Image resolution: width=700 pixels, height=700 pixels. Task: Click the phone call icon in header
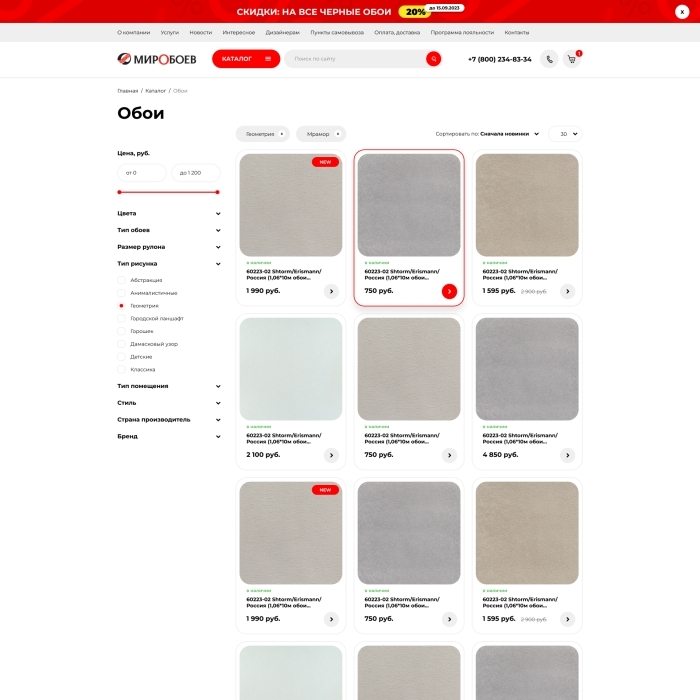click(x=549, y=59)
